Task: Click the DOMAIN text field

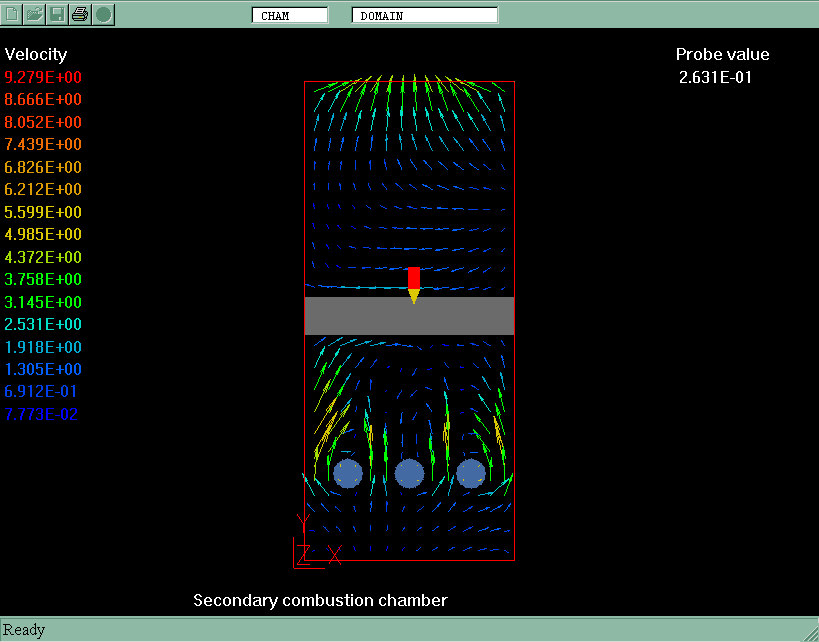Action: pos(424,15)
